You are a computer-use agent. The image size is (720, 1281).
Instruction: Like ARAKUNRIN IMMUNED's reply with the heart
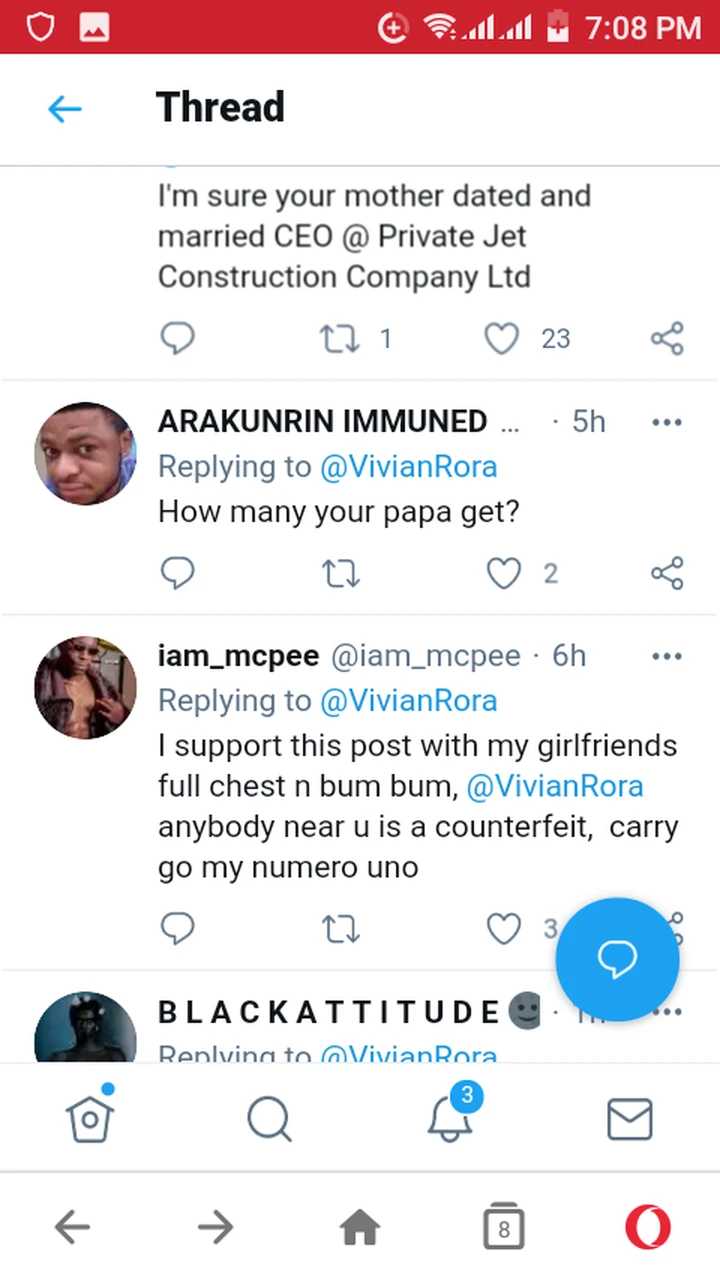click(503, 573)
